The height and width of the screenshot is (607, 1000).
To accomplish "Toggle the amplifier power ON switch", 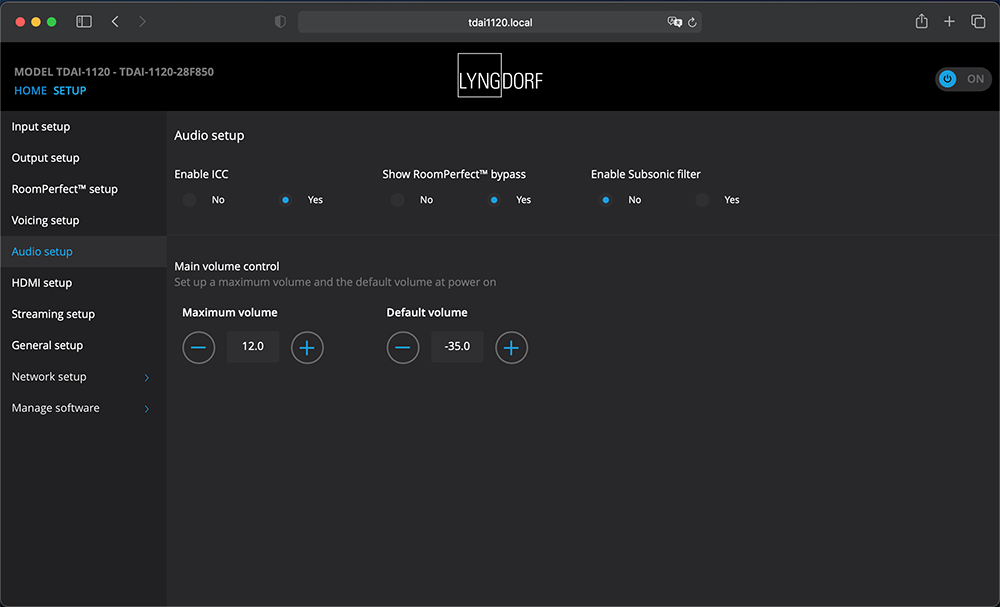I will (964, 79).
